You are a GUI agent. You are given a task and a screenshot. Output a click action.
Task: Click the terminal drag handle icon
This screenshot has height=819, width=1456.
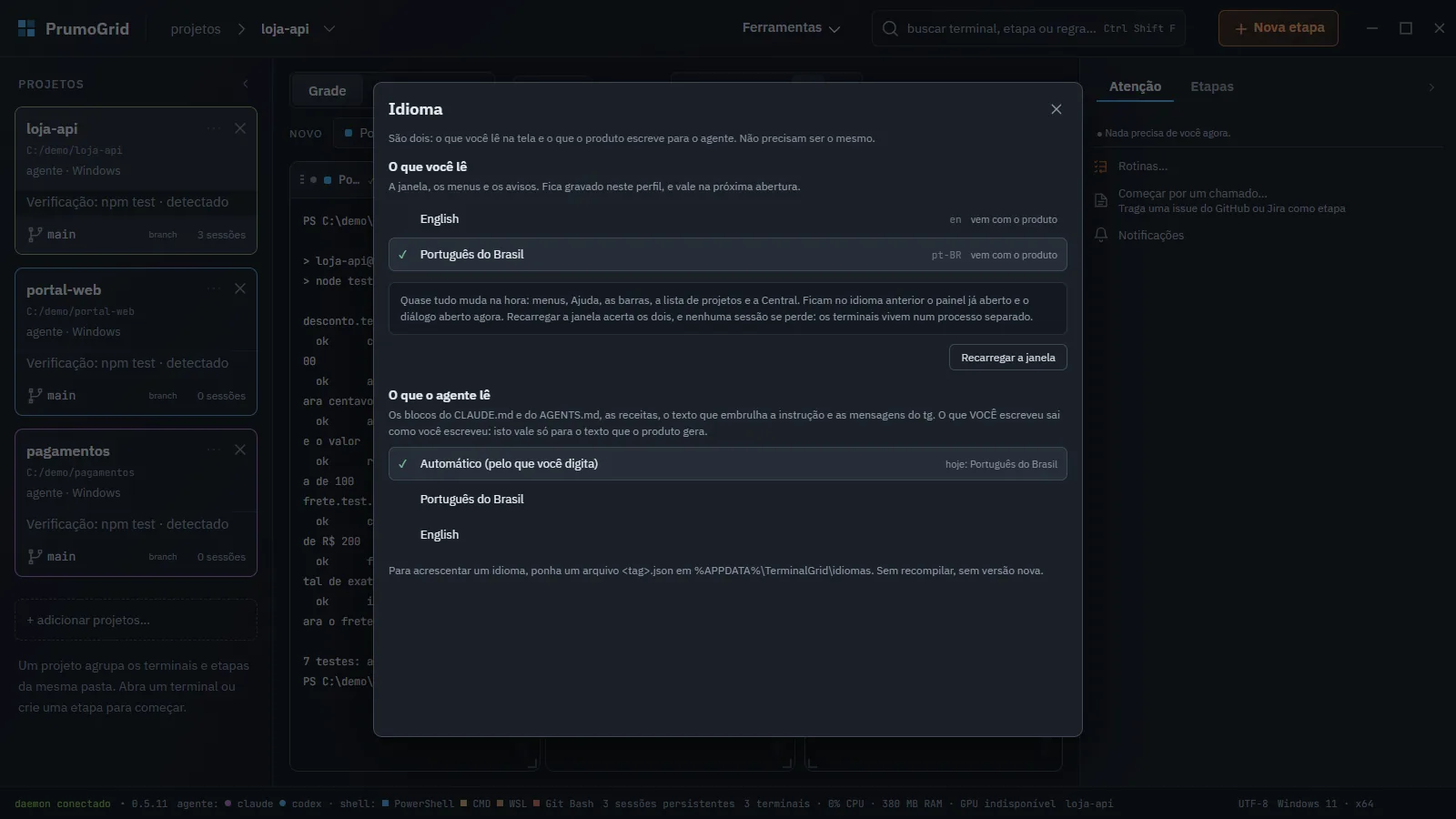tap(302, 180)
